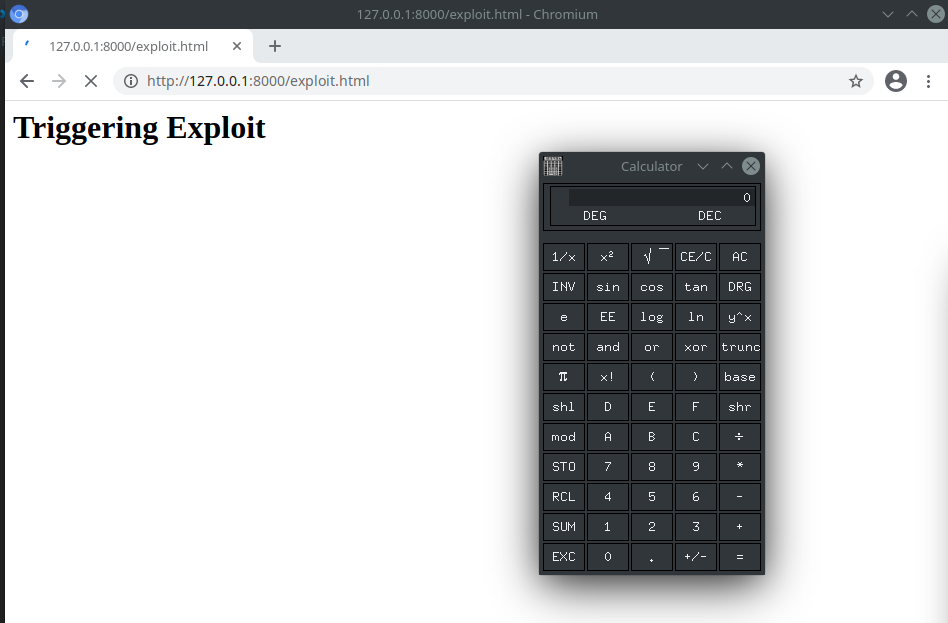This screenshot has height=623, width=948.
Task: Click the tan key
Action: pyautogui.click(x=696, y=287)
